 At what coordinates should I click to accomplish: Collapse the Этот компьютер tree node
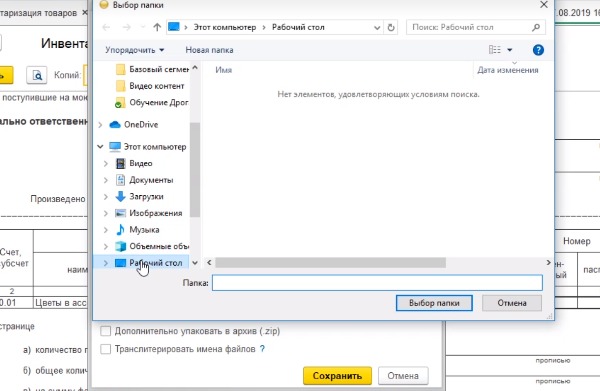(x=100, y=147)
